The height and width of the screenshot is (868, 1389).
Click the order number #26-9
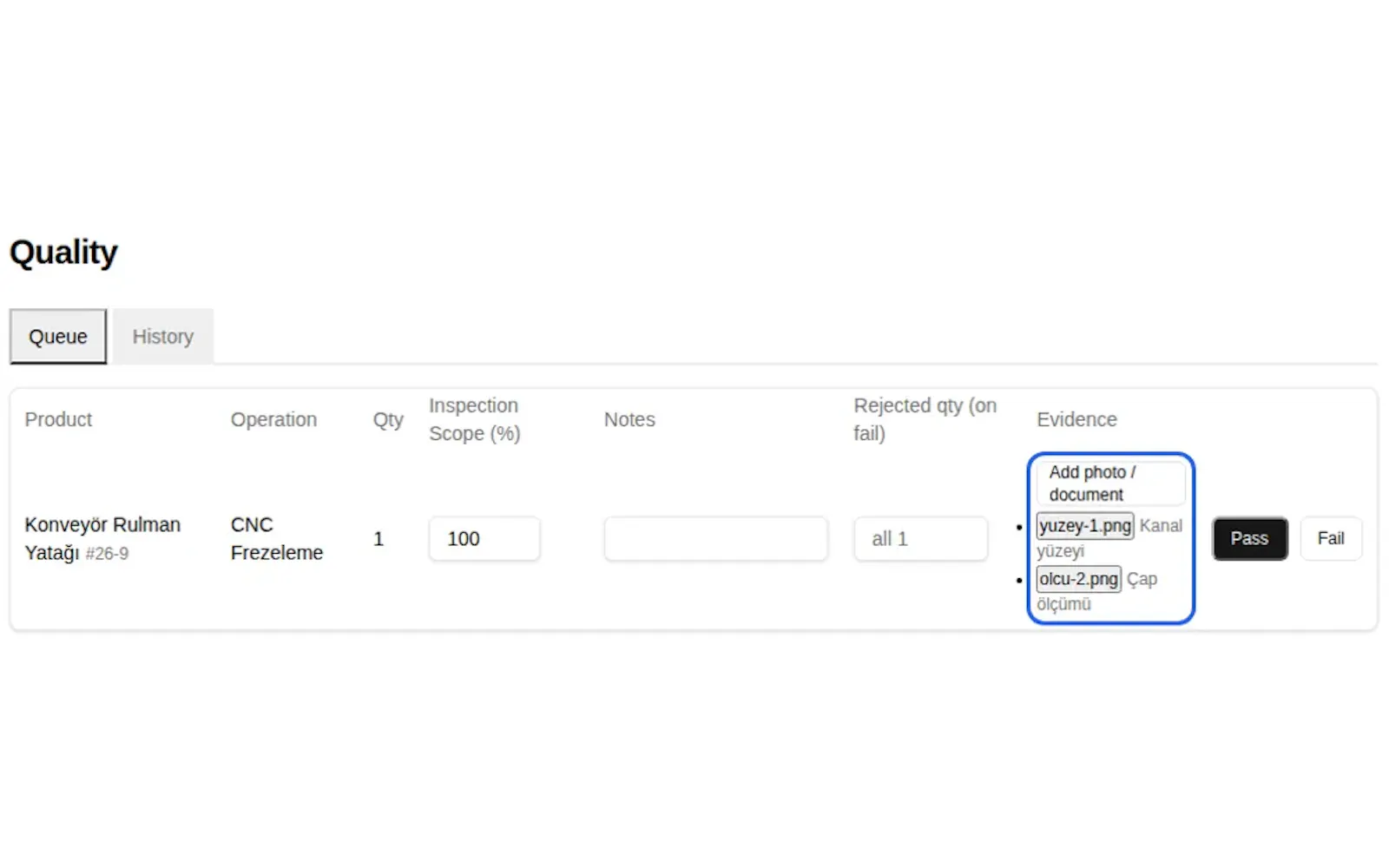click(107, 554)
